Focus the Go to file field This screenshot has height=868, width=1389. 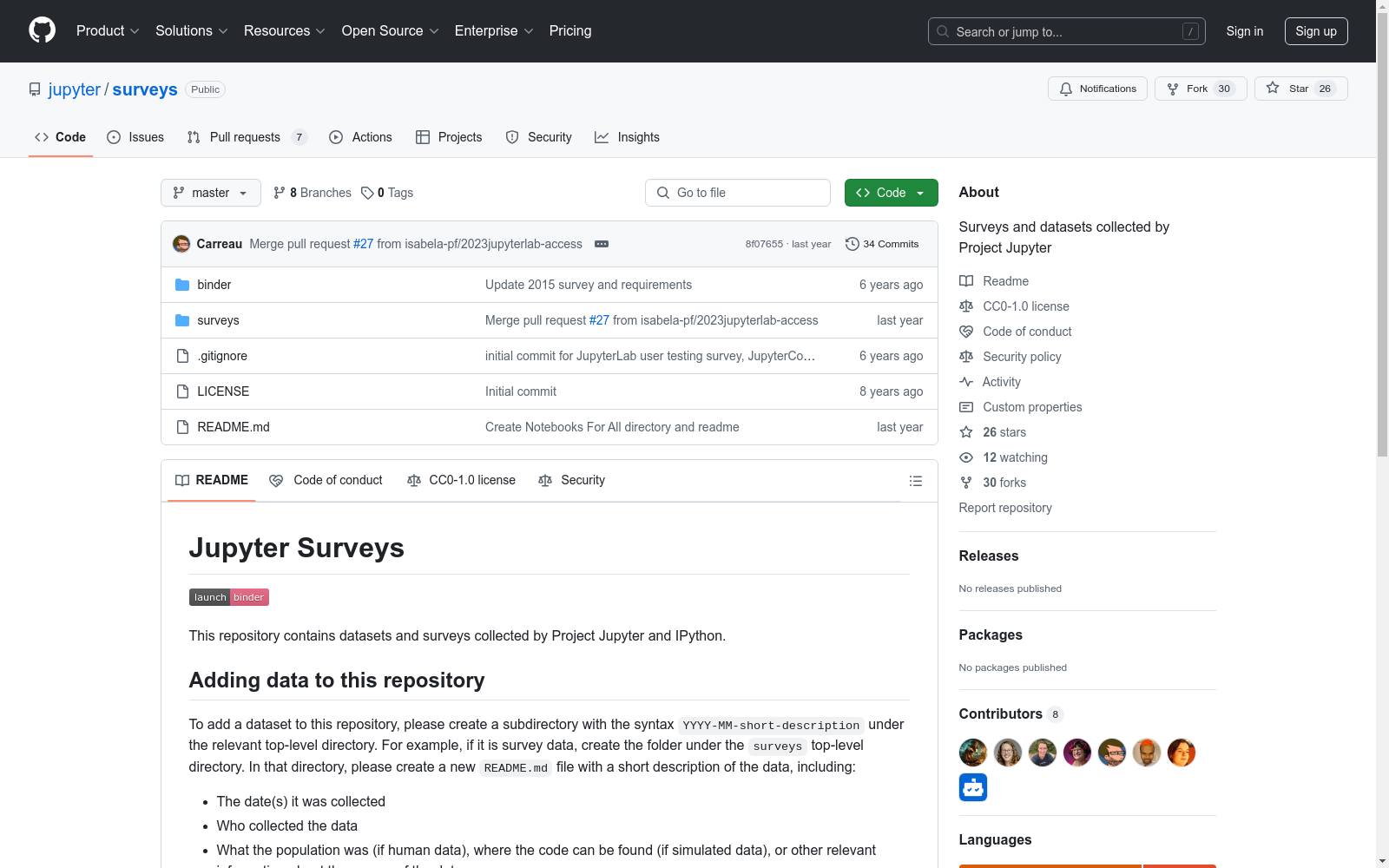(x=738, y=193)
